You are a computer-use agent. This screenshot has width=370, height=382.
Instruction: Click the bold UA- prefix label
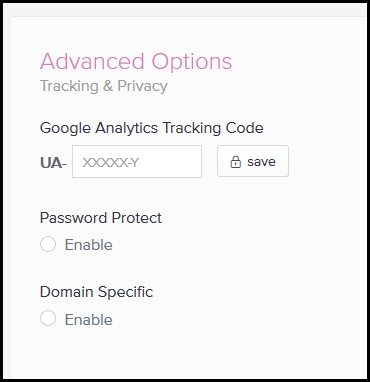tap(53, 163)
